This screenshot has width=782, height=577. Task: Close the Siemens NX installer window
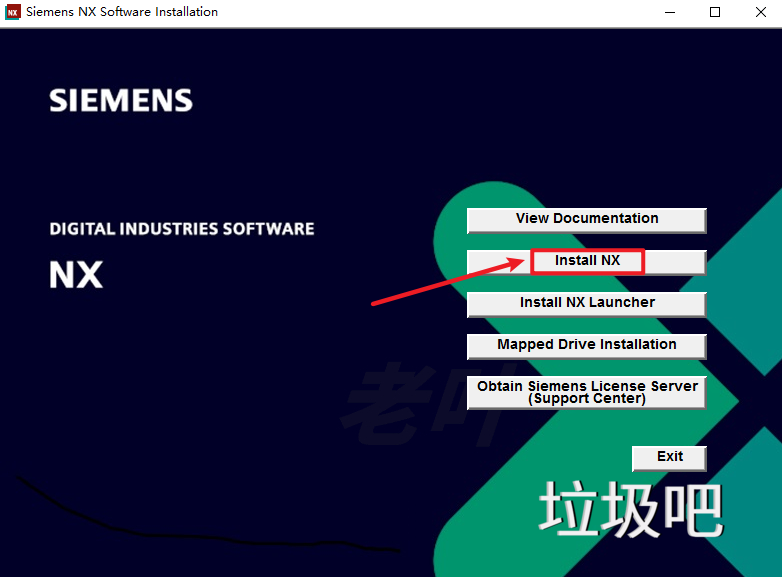pyautogui.click(x=759, y=12)
